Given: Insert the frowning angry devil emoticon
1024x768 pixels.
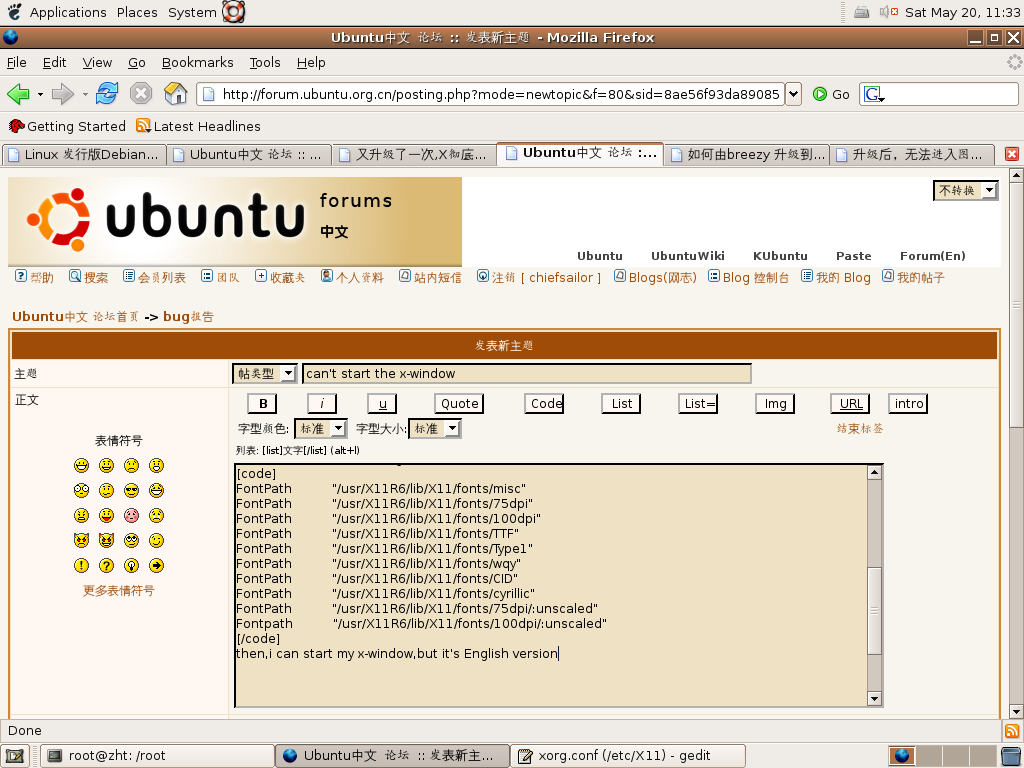Looking at the screenshot, I should (82, 541).
